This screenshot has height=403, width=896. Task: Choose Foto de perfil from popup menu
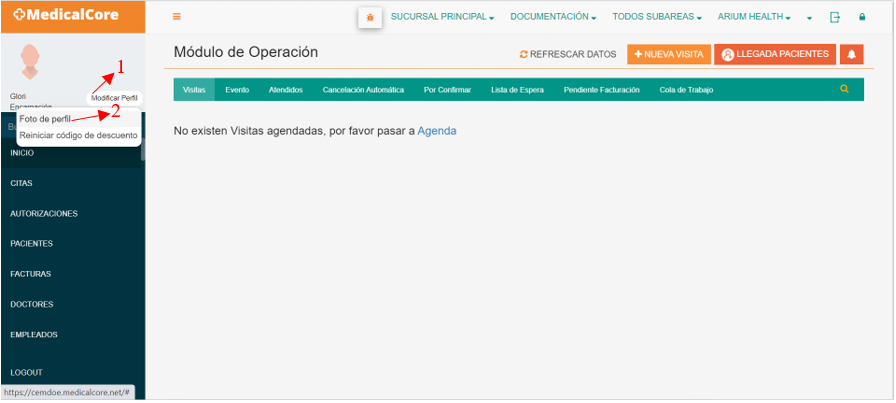(45, 119)
